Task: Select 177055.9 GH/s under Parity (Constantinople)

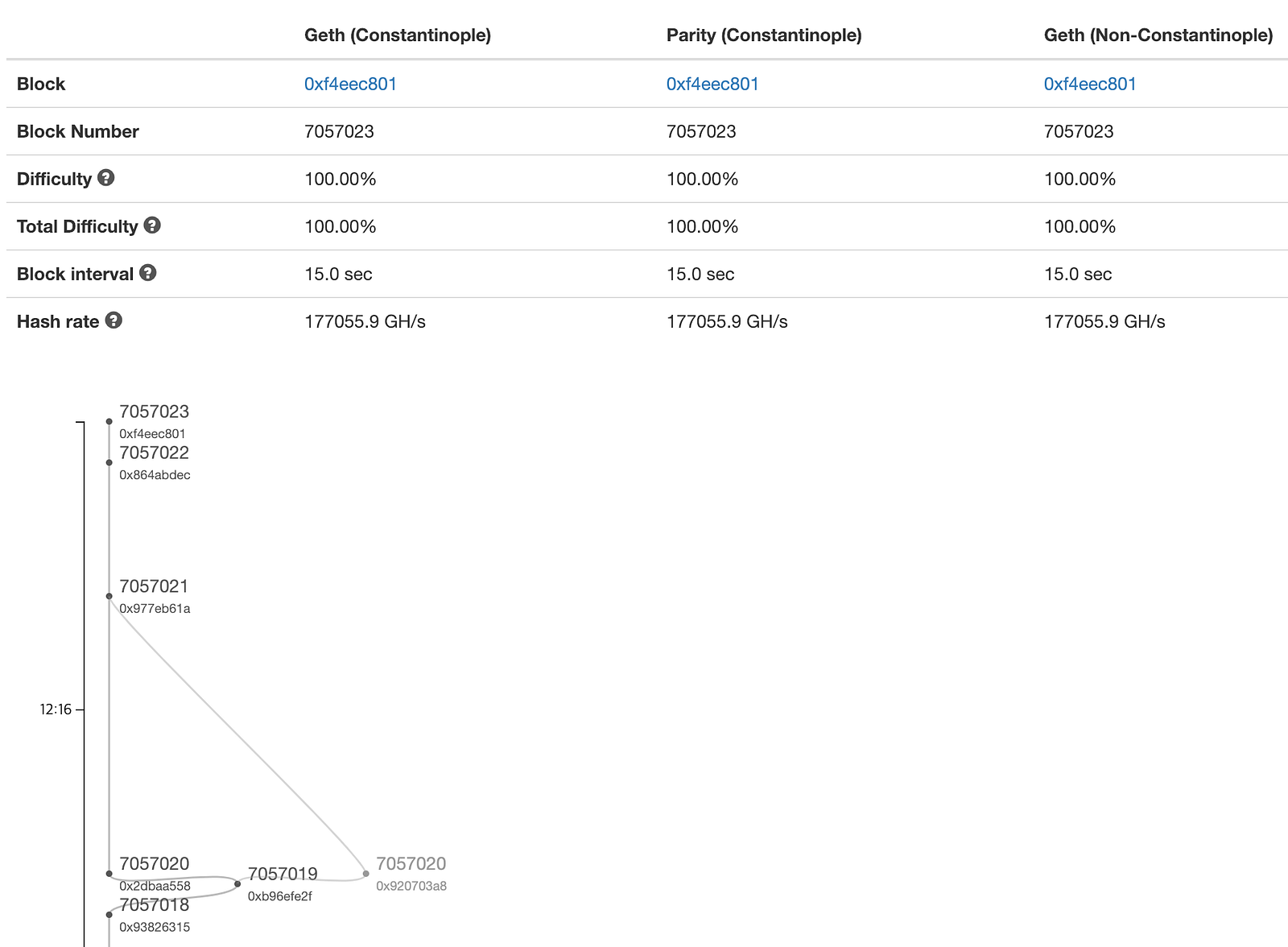Action: pos(727,321)
